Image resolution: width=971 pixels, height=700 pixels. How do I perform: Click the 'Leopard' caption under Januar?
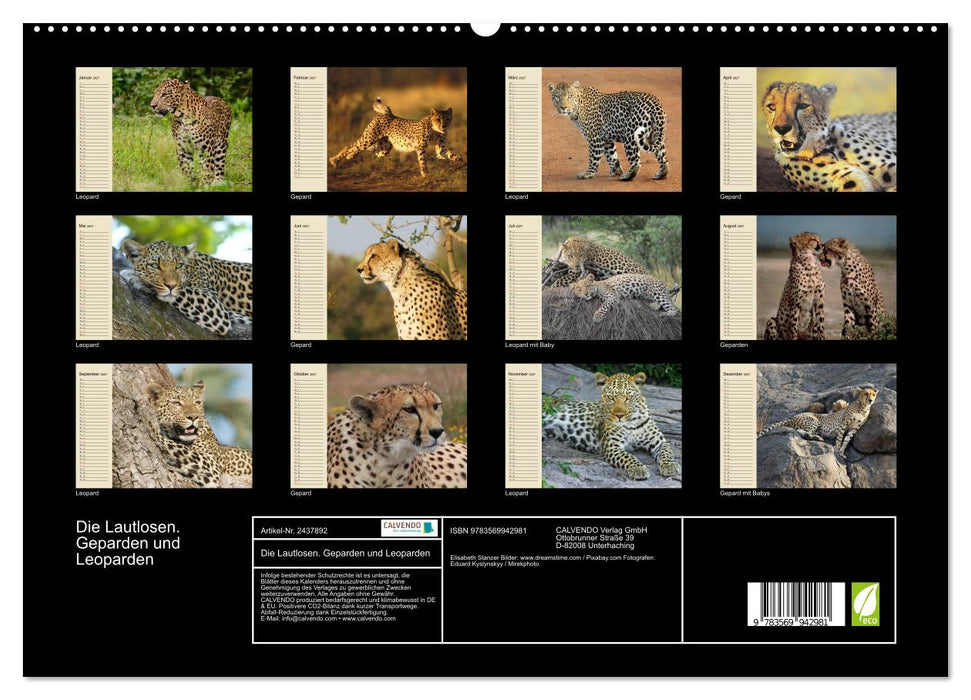click(87, 197)
